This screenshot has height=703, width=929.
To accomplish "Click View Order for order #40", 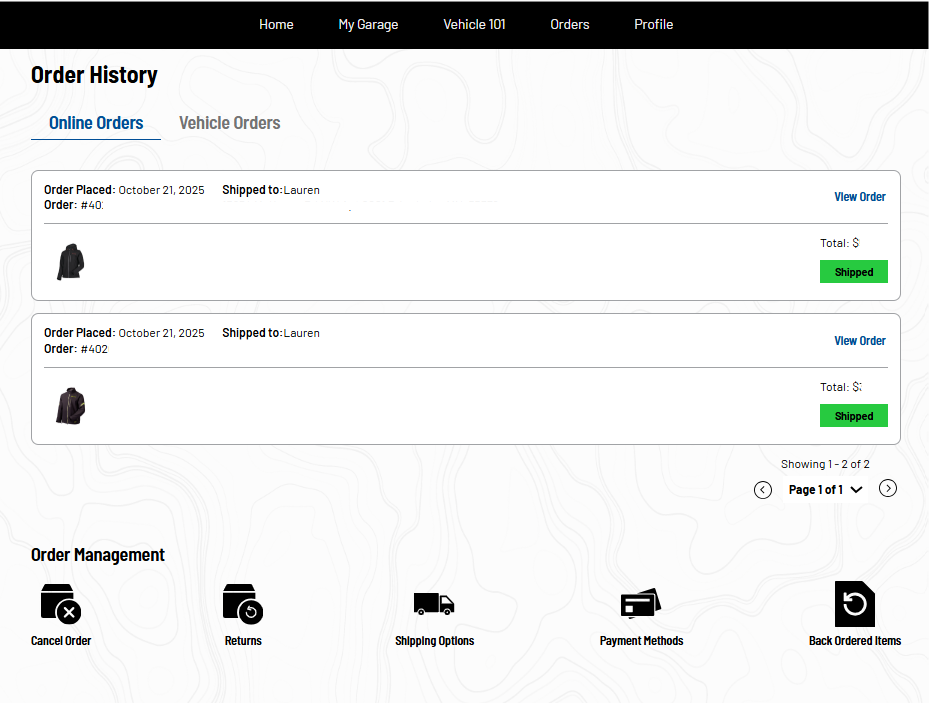I will click(x=860, y=197).
